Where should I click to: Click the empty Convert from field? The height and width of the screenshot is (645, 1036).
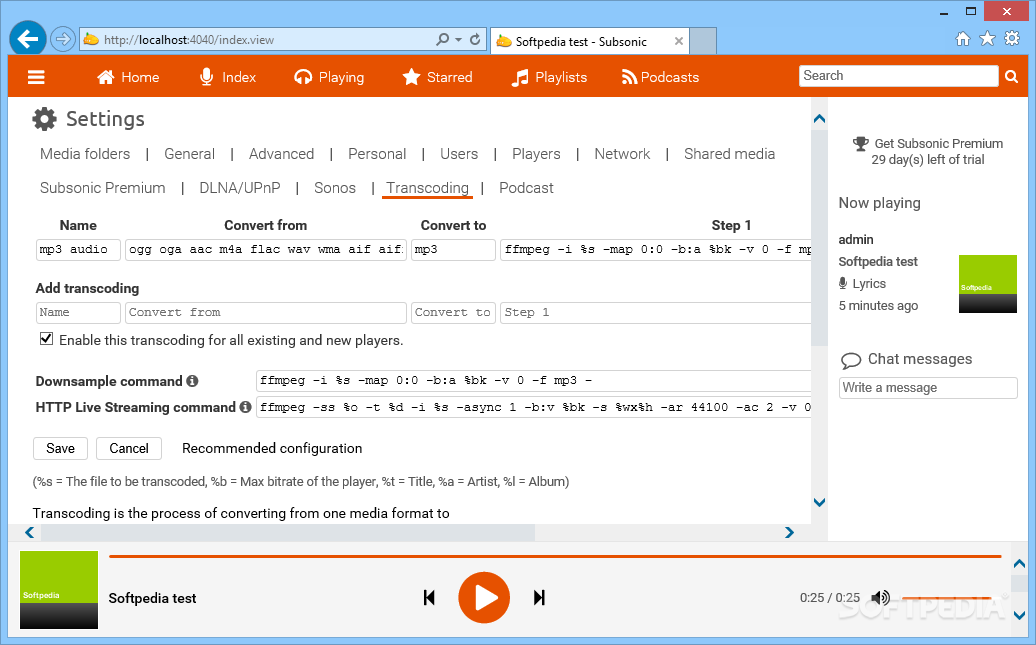point(266,313)
